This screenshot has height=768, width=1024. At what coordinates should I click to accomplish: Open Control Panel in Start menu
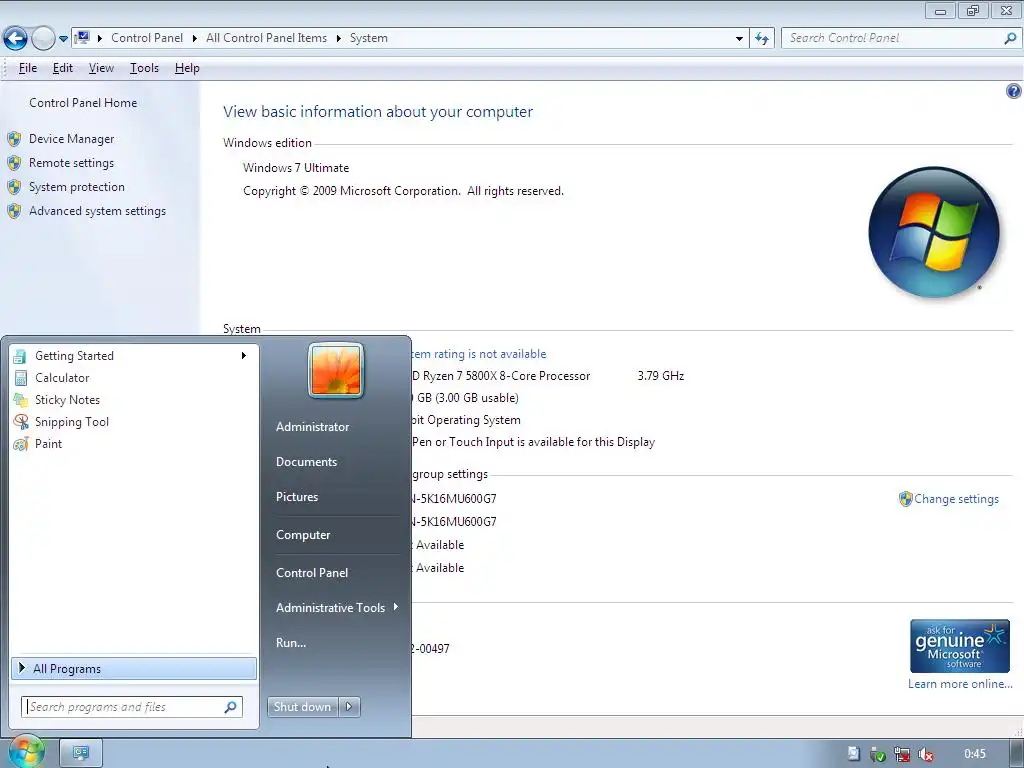(x=312, y=573)
